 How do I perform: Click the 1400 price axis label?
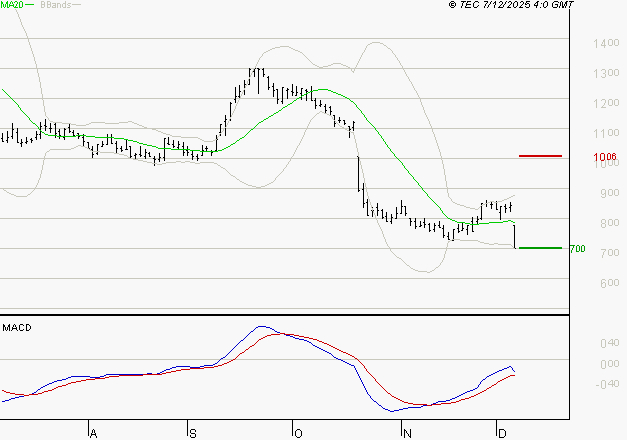pos(606,43)
